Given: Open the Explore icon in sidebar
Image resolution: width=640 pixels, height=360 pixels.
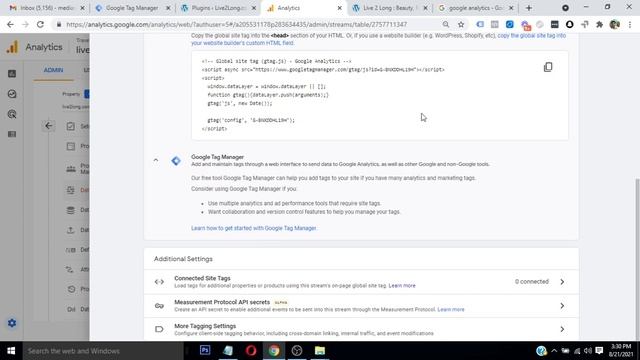Looking at the screenshot, I should pos(12,114).
